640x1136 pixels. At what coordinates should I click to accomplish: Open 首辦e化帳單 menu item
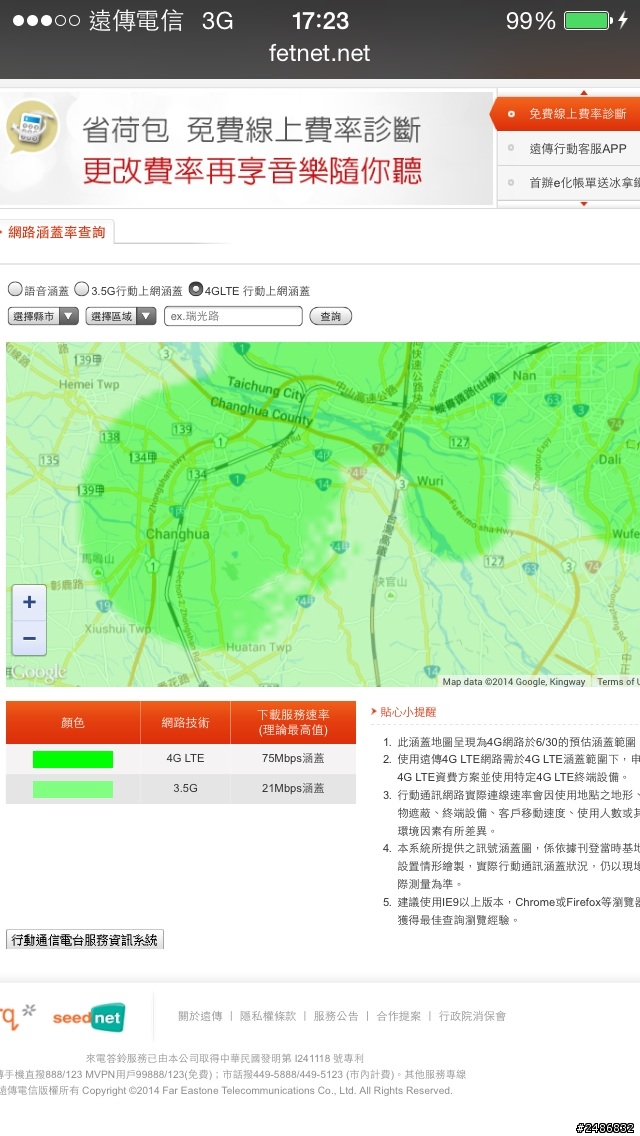568,183
